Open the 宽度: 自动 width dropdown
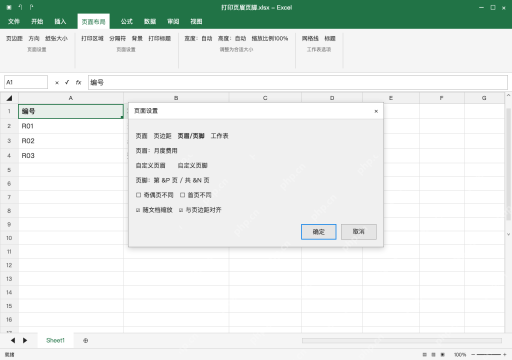Screen dimensions: 512x360 [198, 39]
